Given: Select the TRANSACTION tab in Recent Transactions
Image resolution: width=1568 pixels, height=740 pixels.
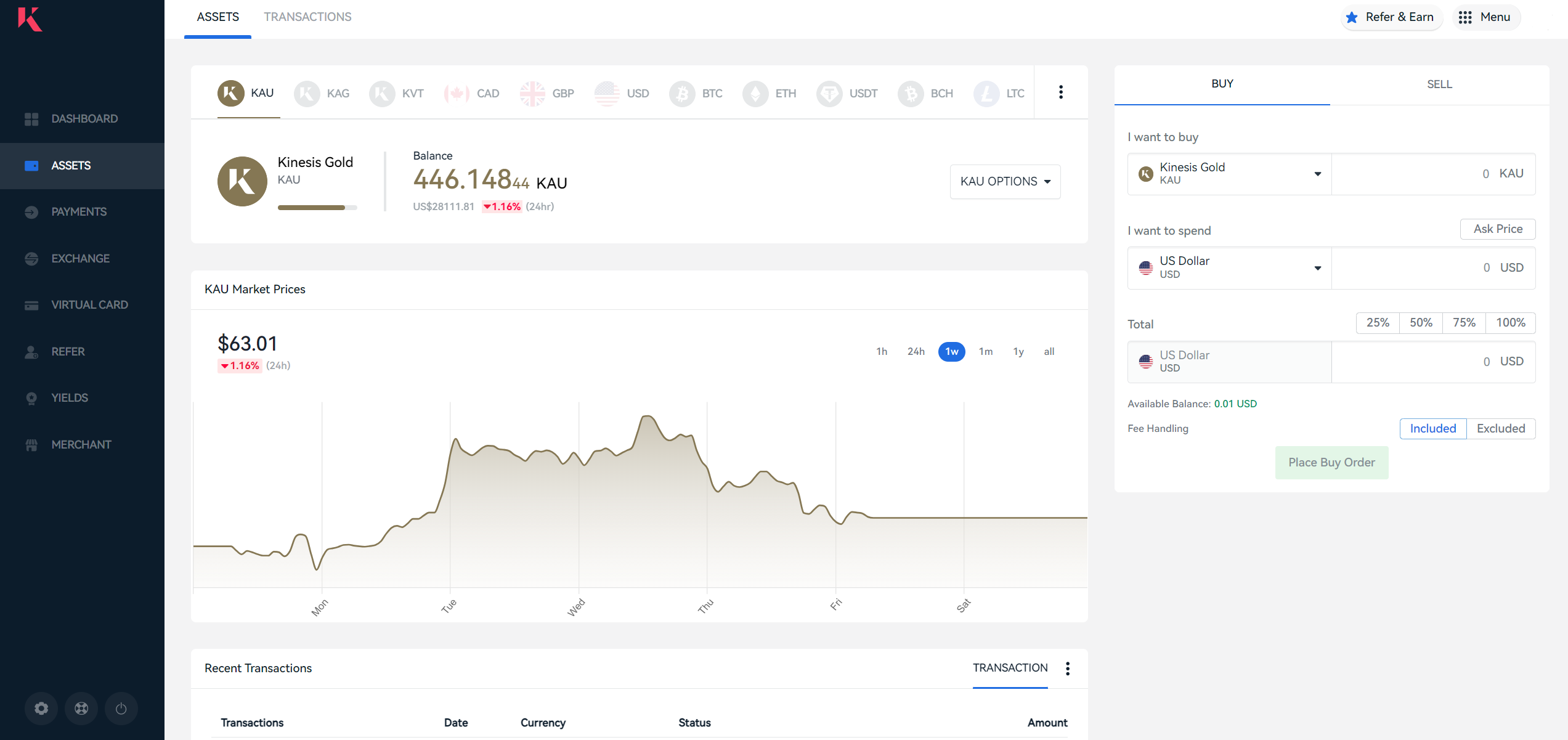Looking at the screenshot, I should (1010, 669).
